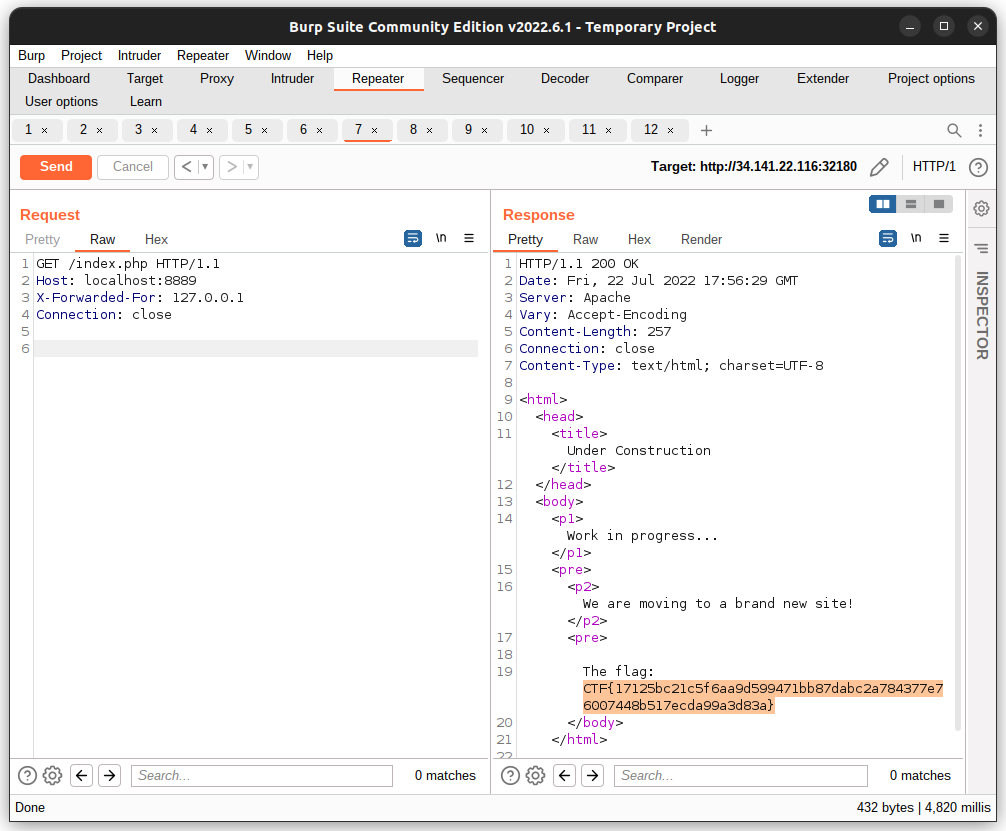The height and width of the screenshot is (831, 1006).
Task: Click the pencil icon to edit target
Action: coord(879,167)
